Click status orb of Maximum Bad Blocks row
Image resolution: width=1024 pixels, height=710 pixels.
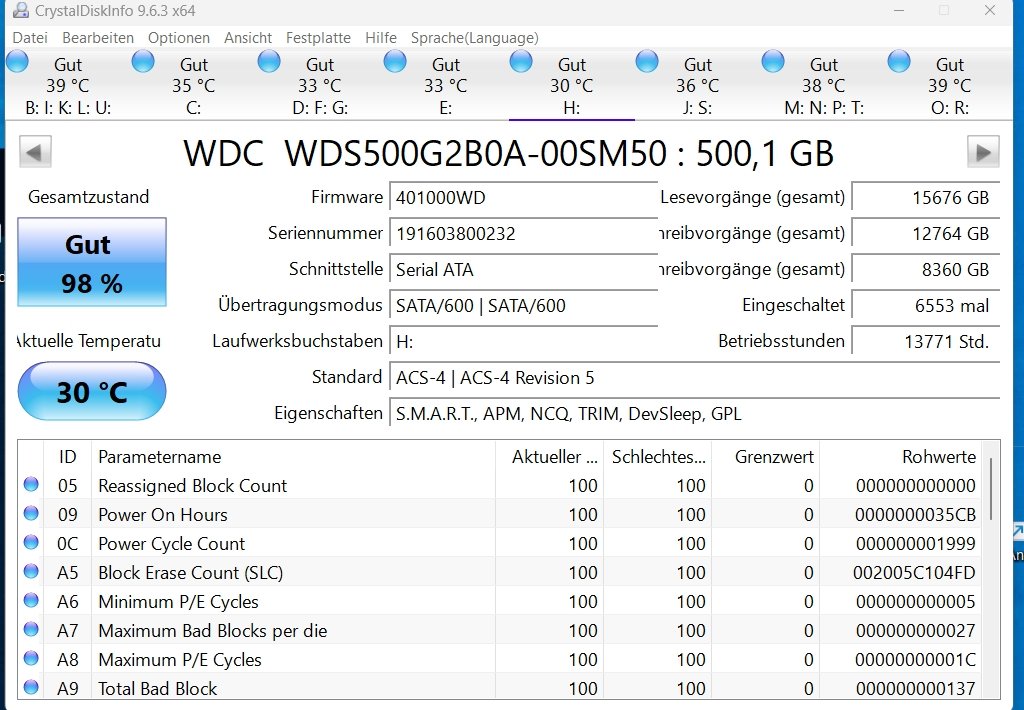pos(31,629)
